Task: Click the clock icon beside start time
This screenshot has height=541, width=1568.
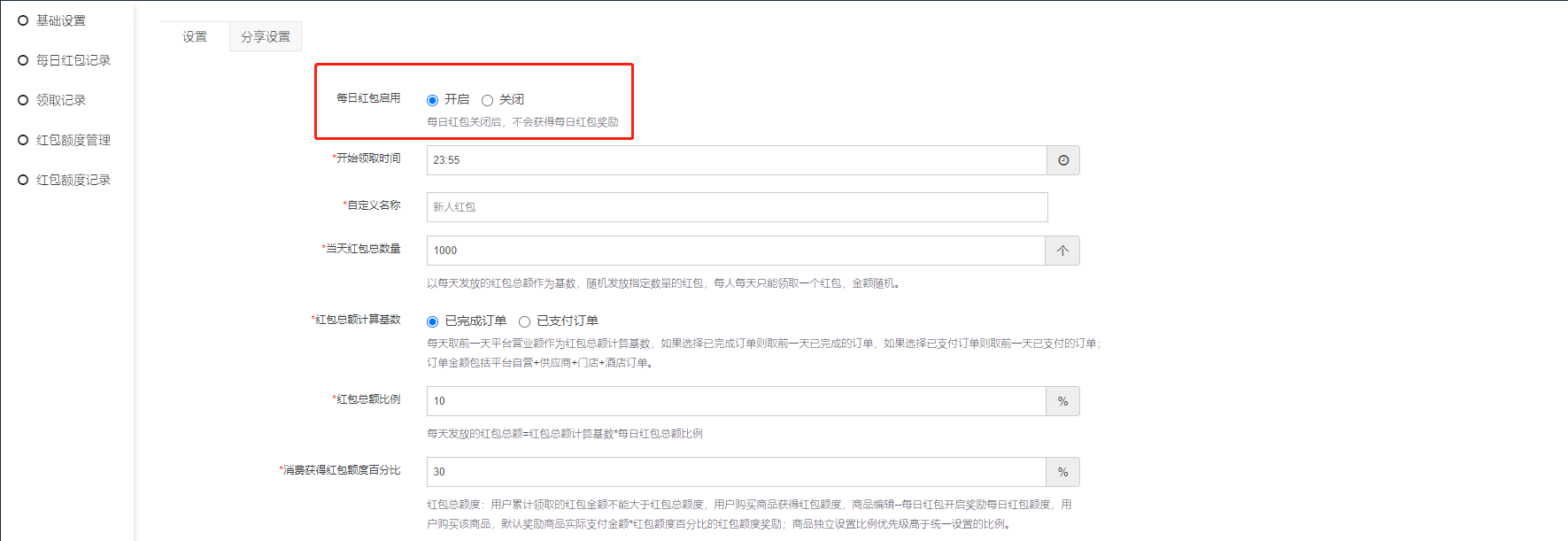Action: (x=1062, y=160)
